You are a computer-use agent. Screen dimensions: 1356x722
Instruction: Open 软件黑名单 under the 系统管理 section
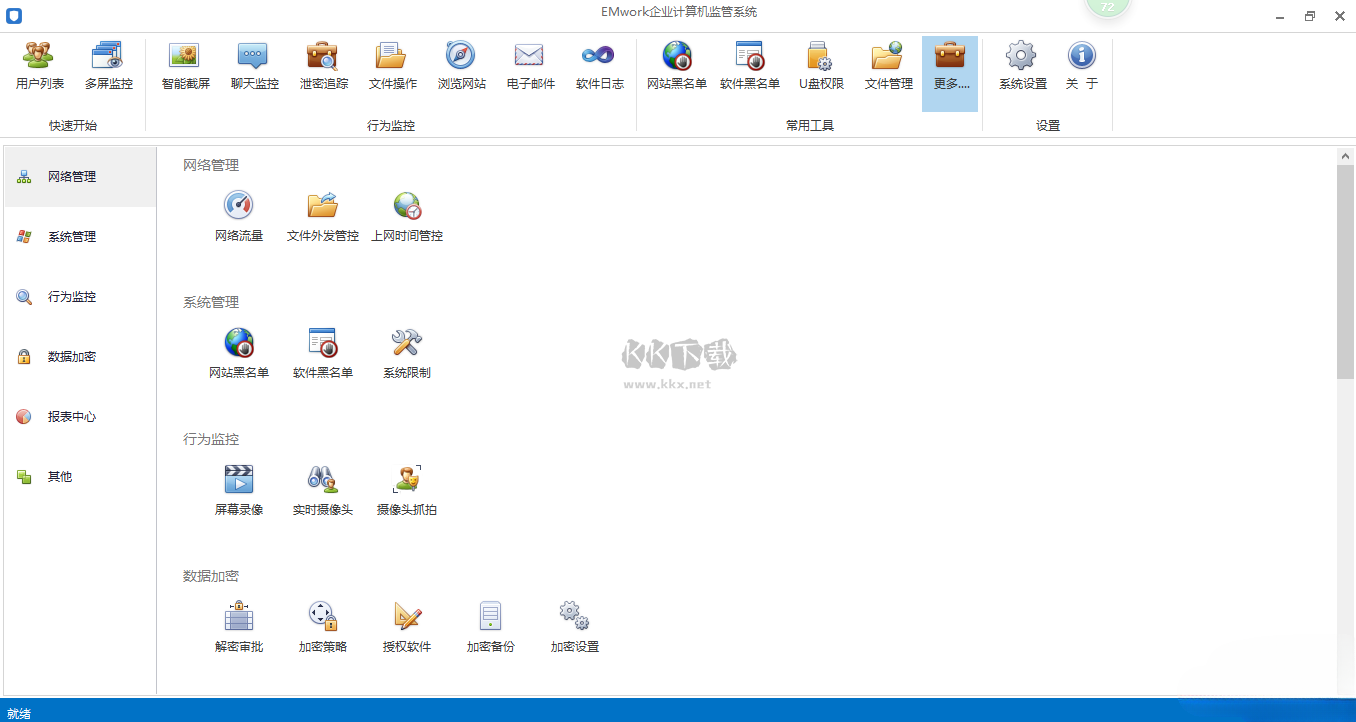322,354
